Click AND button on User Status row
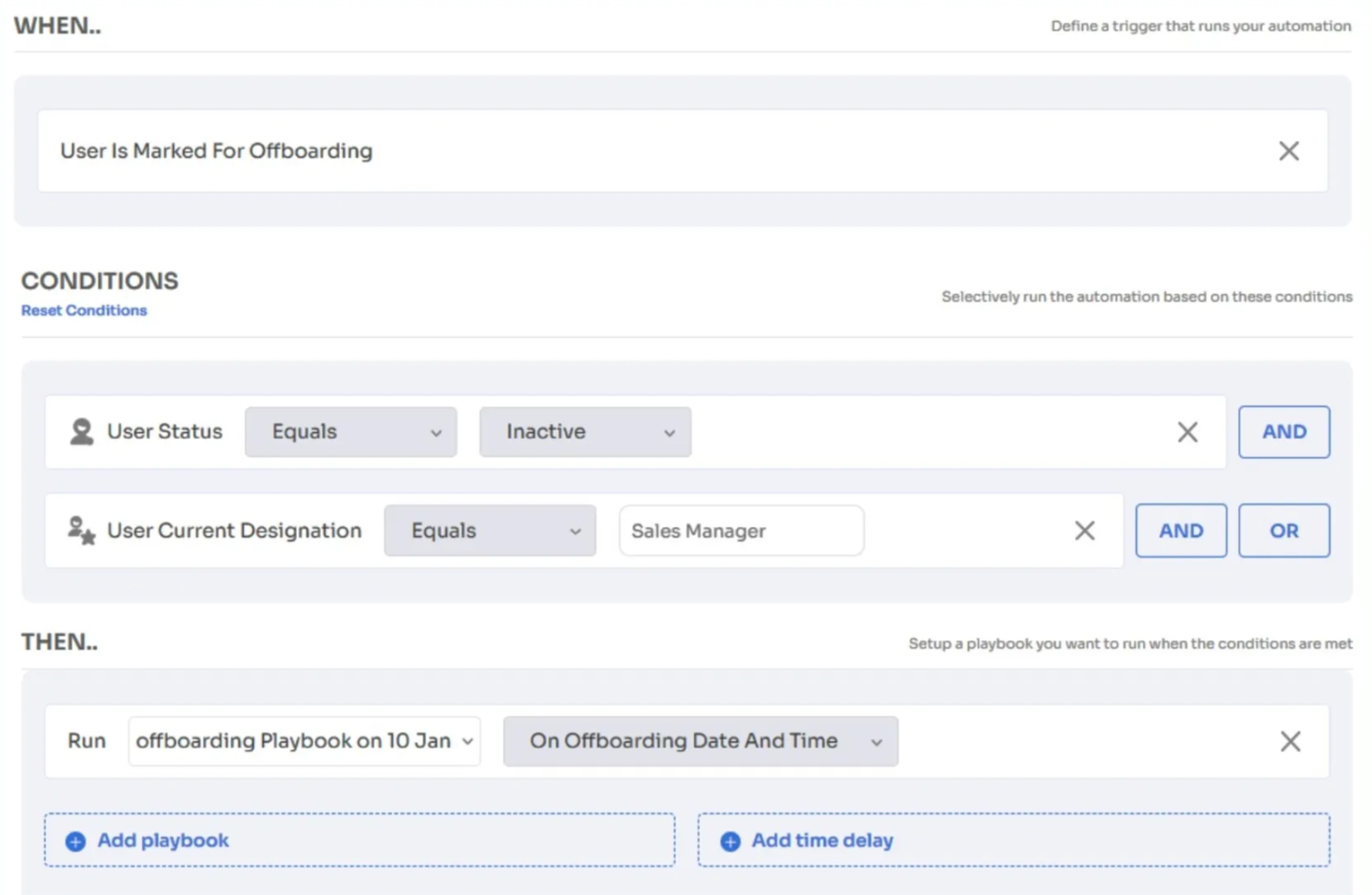 1283,432
